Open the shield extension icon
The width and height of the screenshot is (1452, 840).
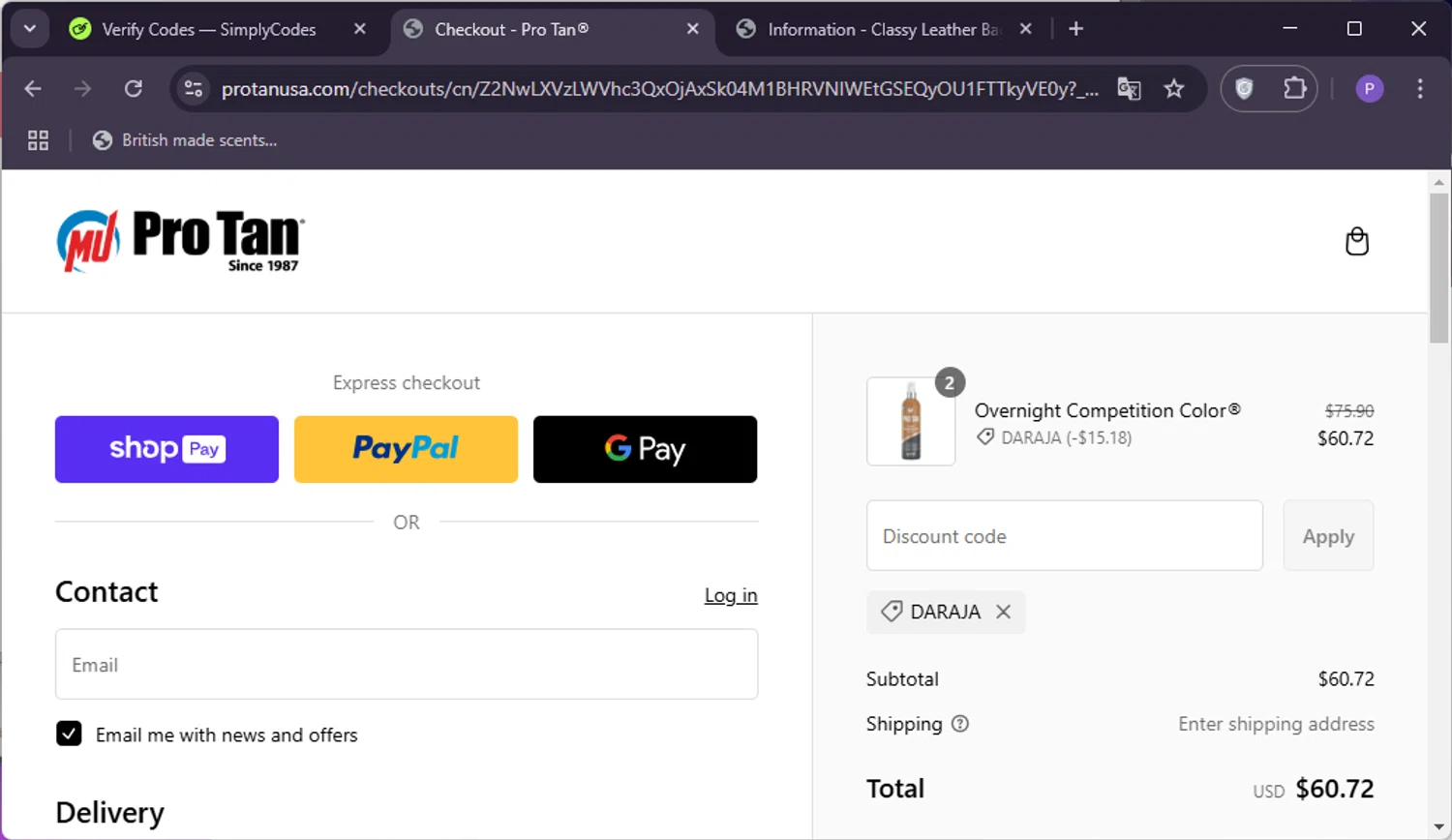pyautogui.click(x=1245, y=89)
